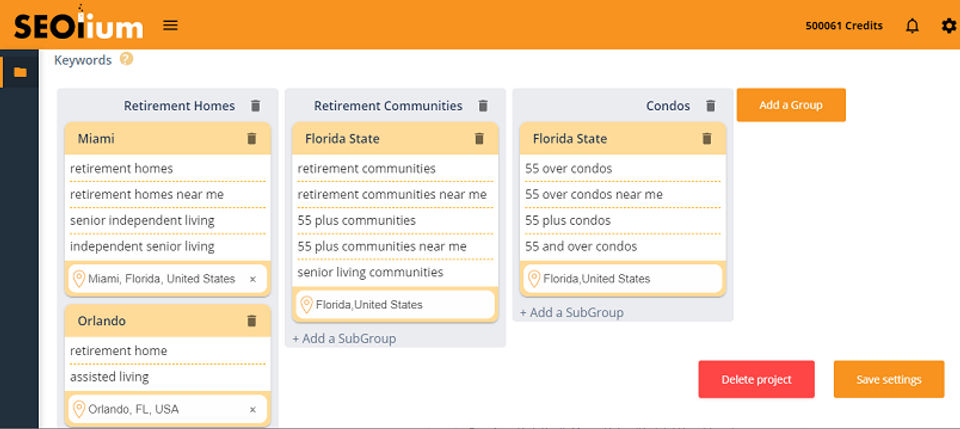960x429 pixels.
Task: Delete the Orlando subgroup
Action: [x=252, y=321]
